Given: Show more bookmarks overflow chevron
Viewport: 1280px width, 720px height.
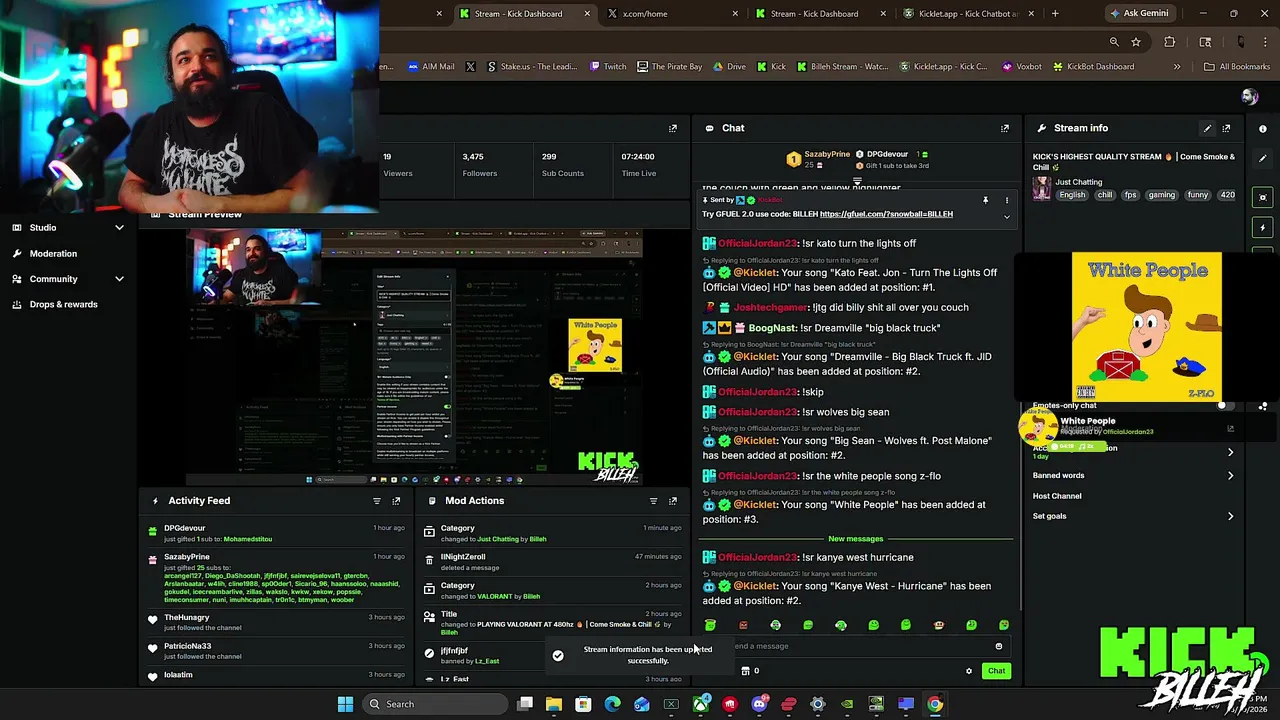Looking at the screenshot, I should tap(1177, 67).
